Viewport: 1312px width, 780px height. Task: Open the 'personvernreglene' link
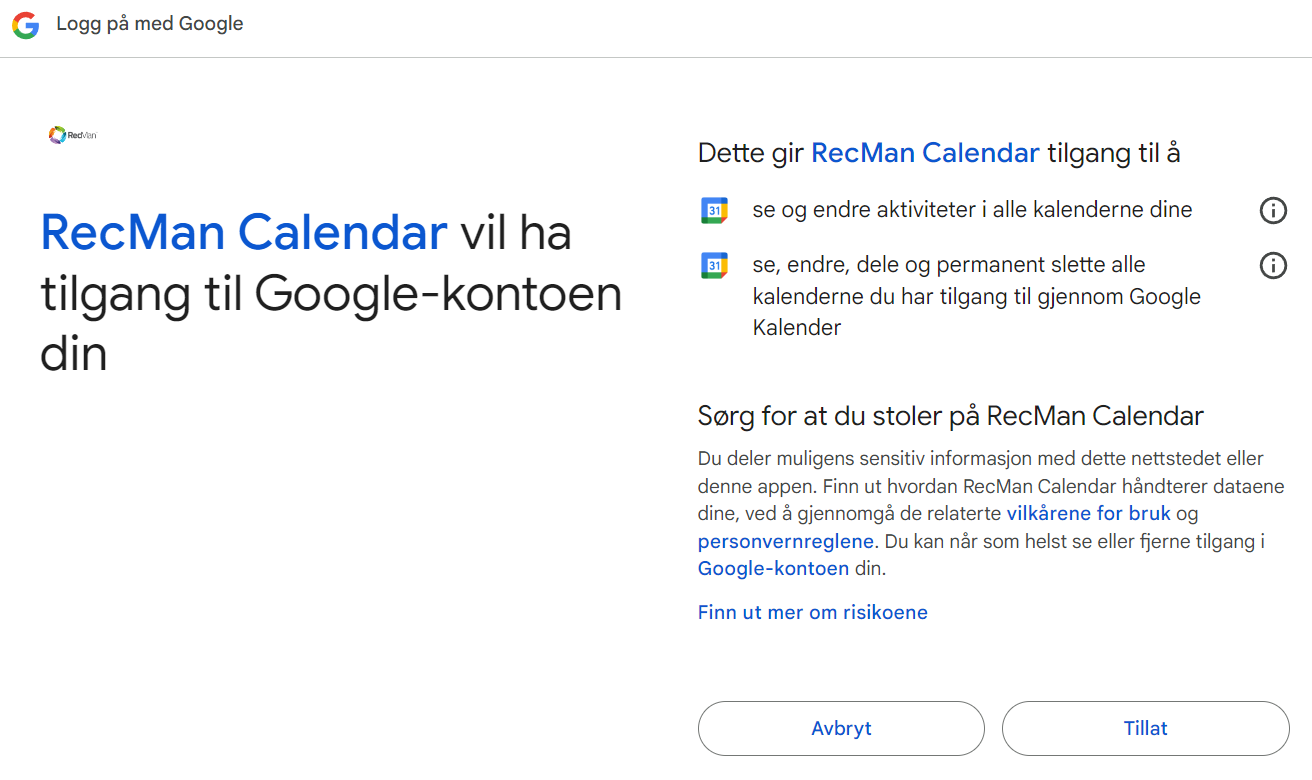pos(786,541)
